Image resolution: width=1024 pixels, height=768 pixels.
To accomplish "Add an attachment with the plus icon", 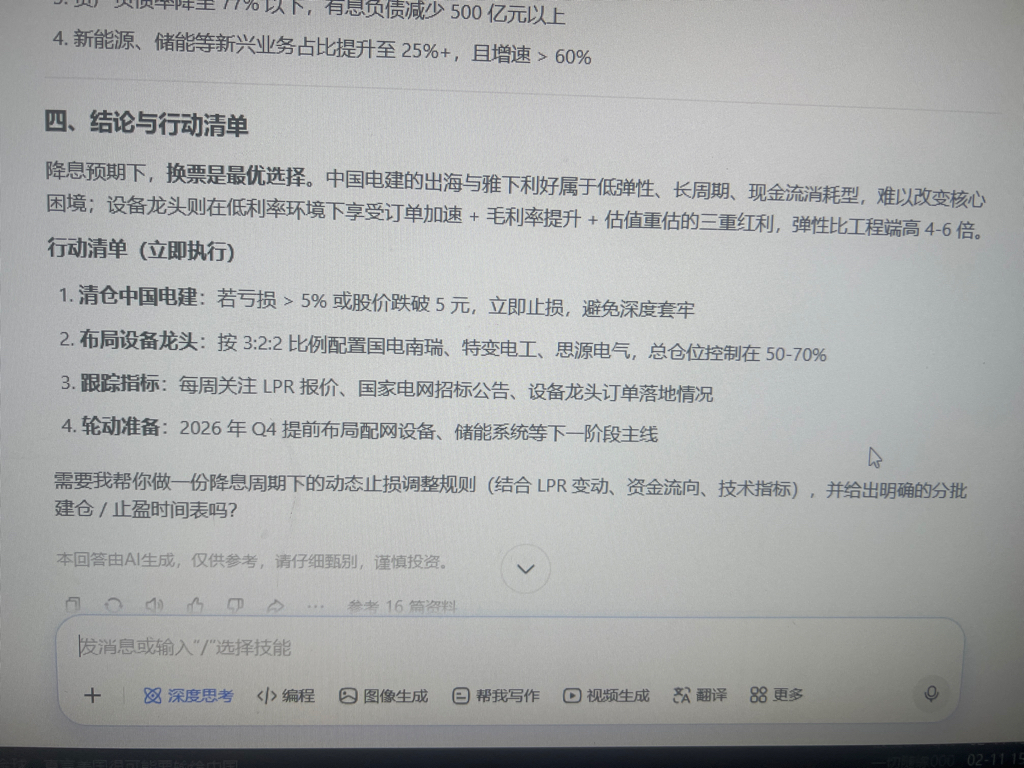I will pos(93,695).
